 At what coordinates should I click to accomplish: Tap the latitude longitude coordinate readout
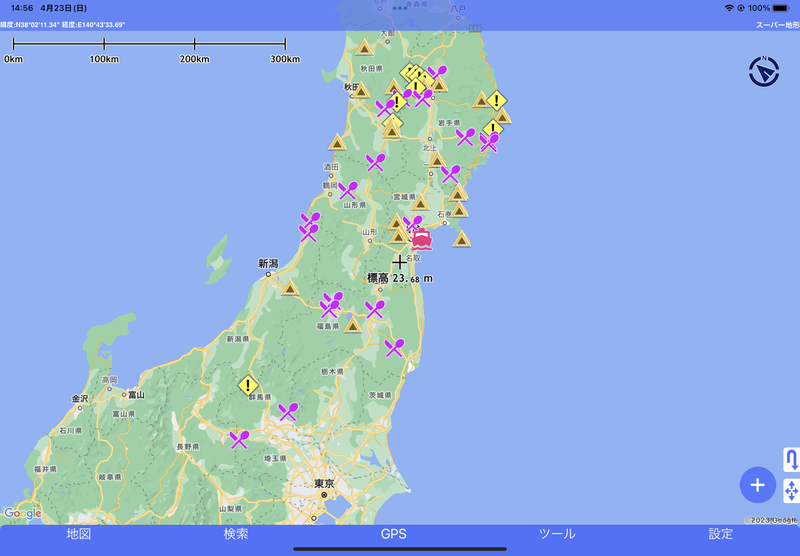63,24
